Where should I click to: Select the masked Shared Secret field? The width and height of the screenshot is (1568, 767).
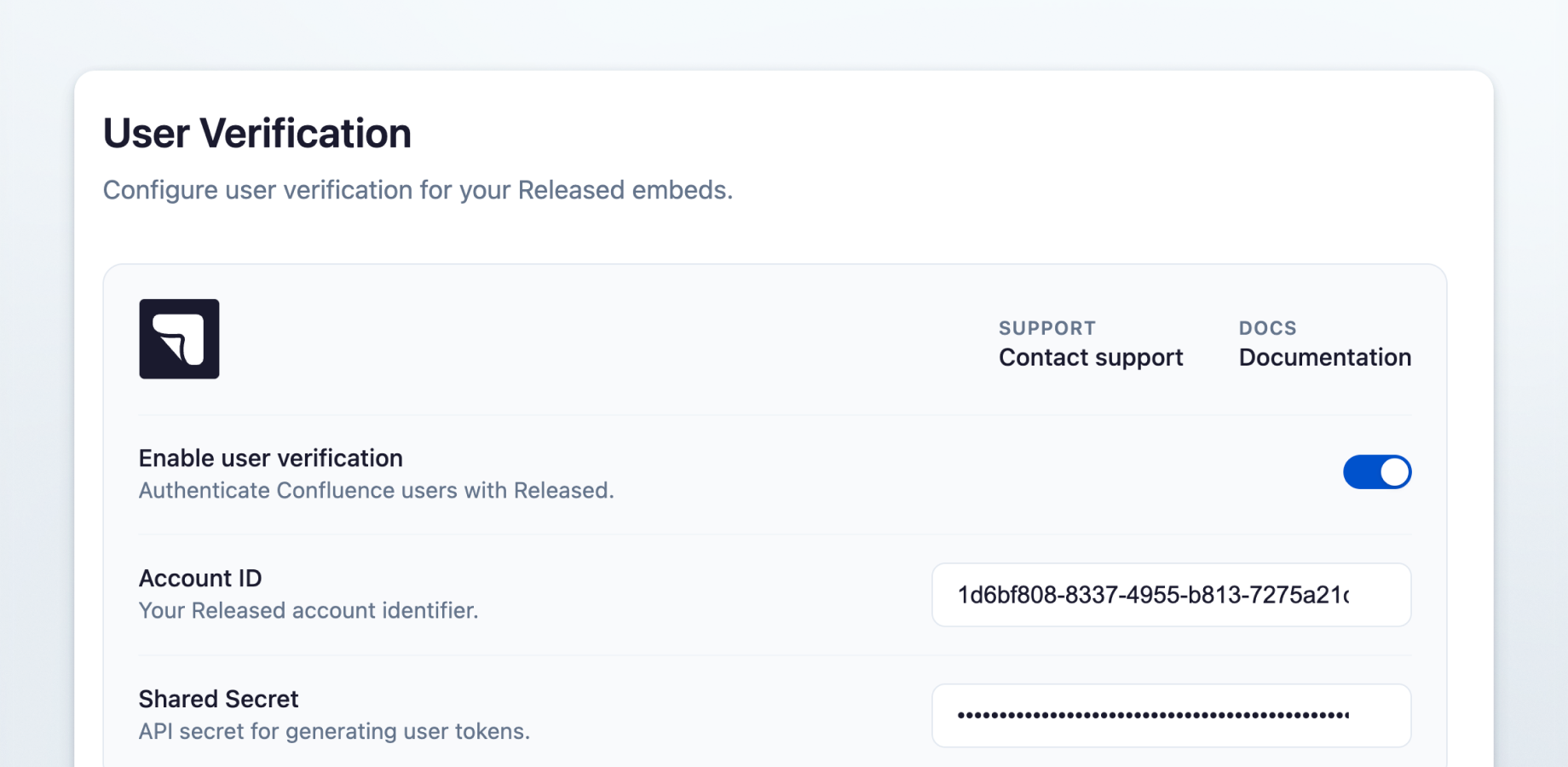click(1171, 715)
